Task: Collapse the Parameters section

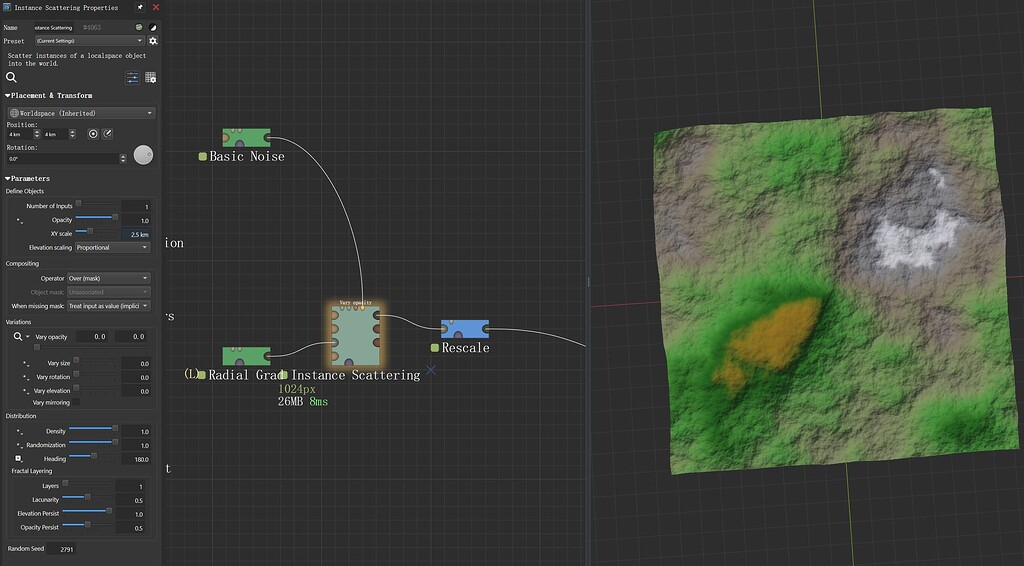Action: (8, 179)
